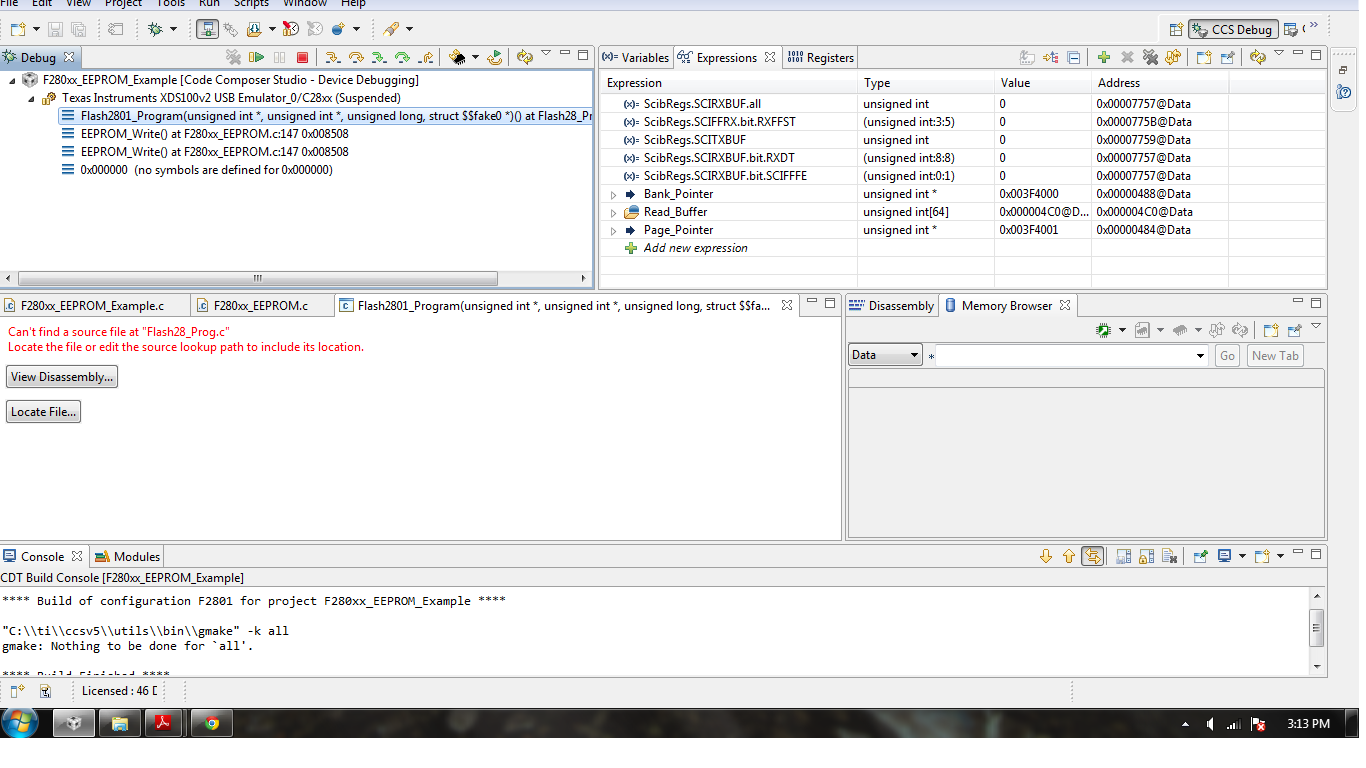Click the New Tab button in Memory Browser
This screenshot has width=1366, height=768.
pyautogui.click(x=1275, y=355)
